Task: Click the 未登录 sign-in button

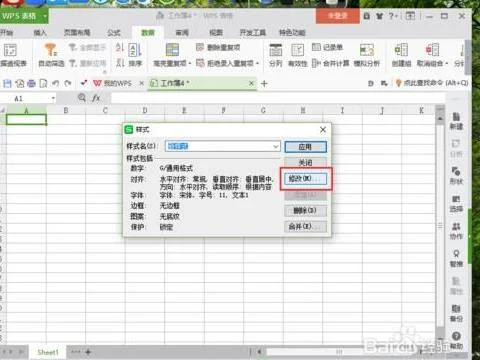Action: [x=338, y=16]
